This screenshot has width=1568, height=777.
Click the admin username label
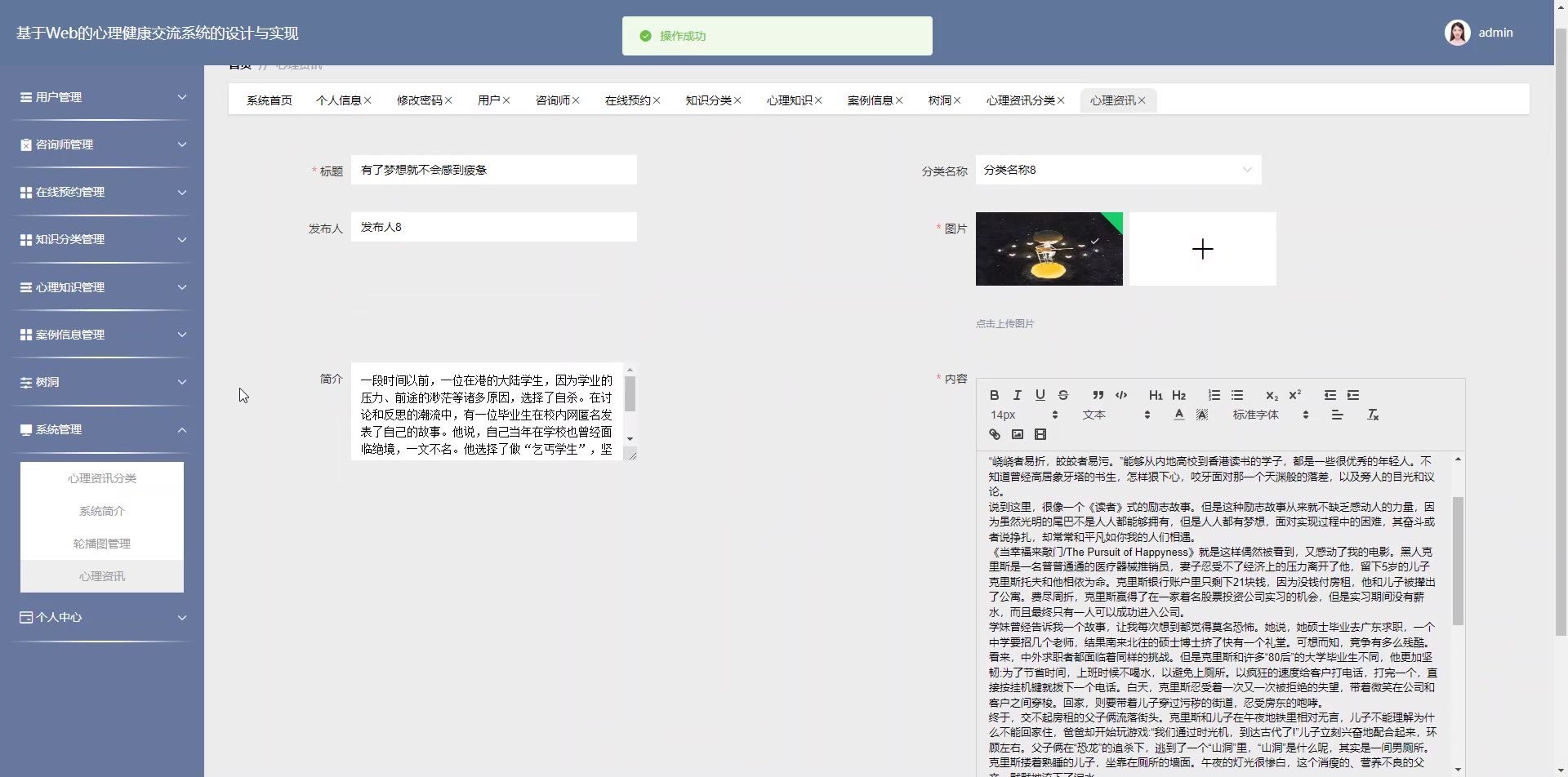[x=1495, y=33]
